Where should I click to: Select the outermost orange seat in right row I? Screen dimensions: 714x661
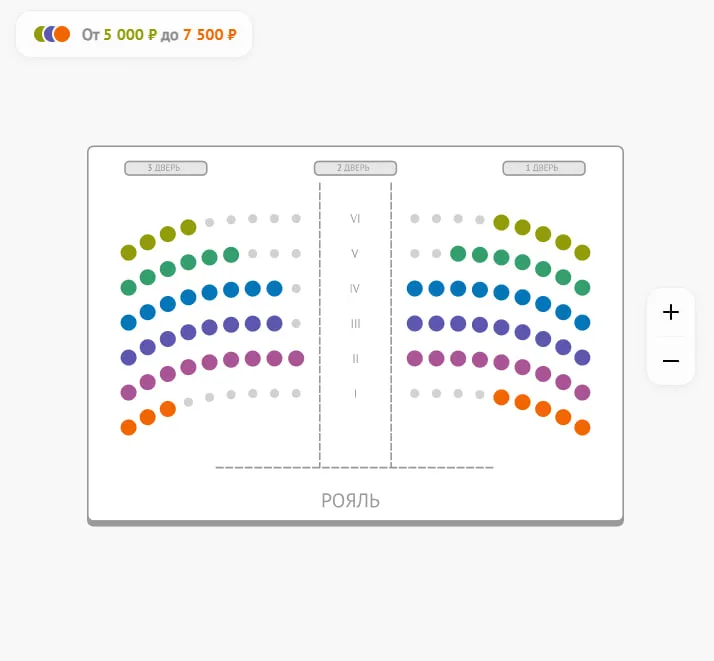pos(582,427)
